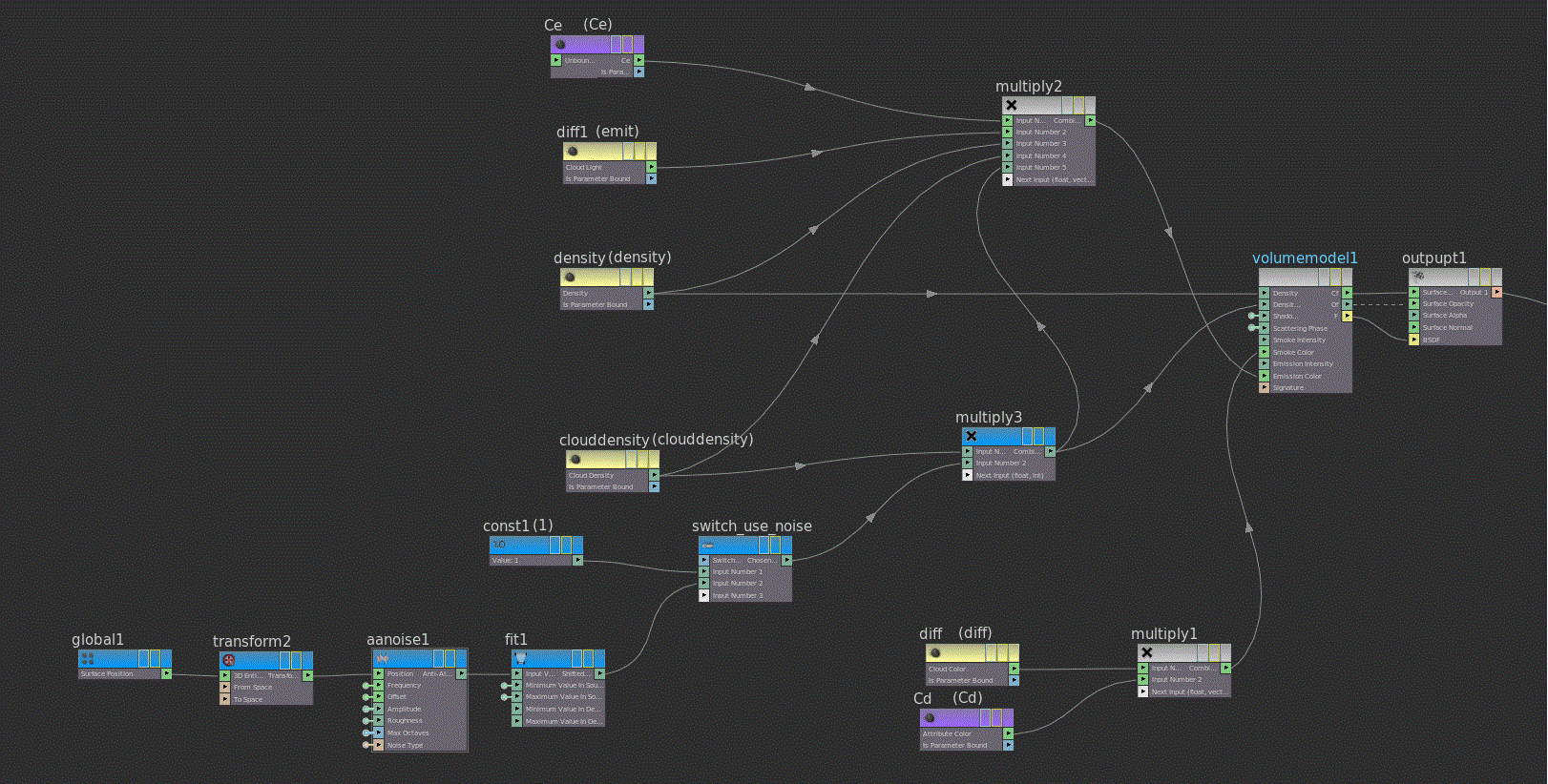Click the multiply2 node's X icon

tap(1012, 106)
